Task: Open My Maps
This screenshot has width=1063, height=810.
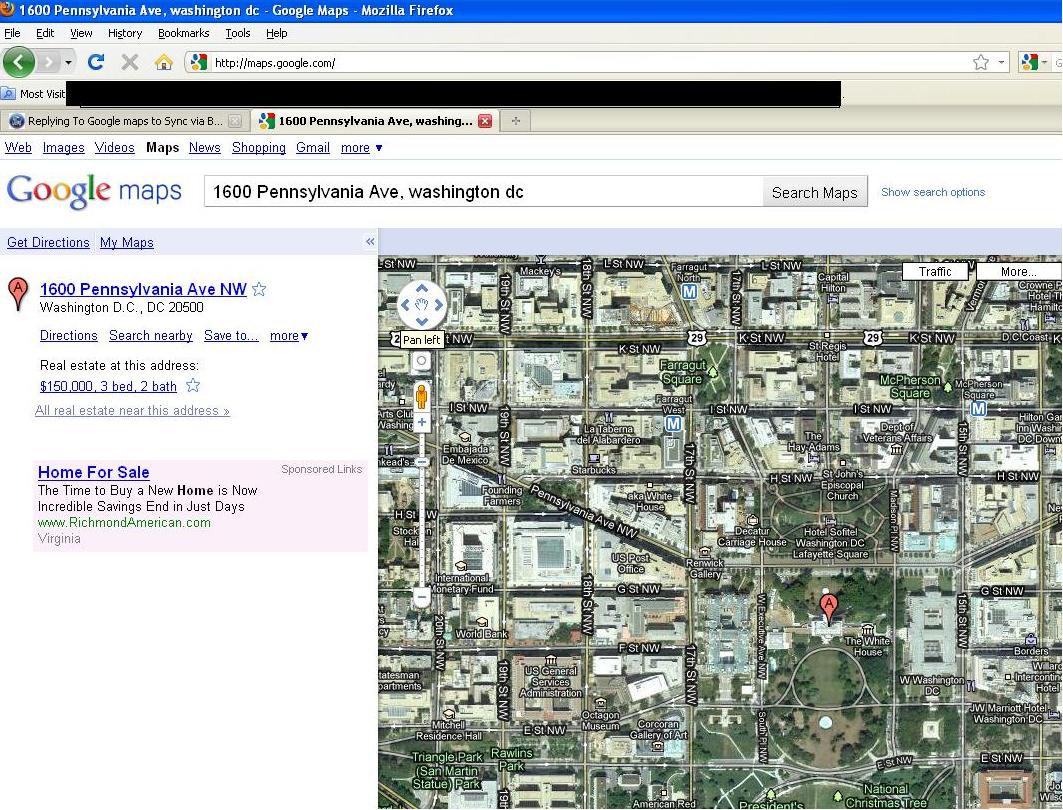Action: click(127, 243)
